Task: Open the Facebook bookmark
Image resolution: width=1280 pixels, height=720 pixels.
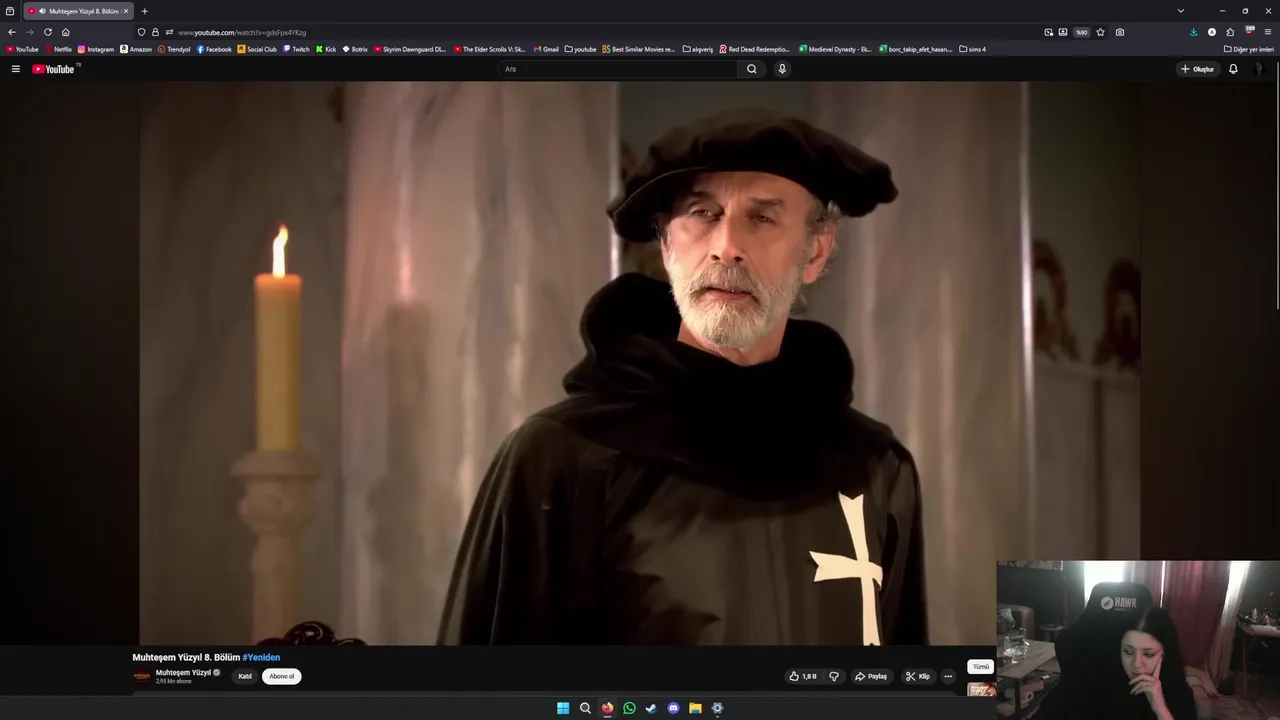Action: tap(214, 49)
